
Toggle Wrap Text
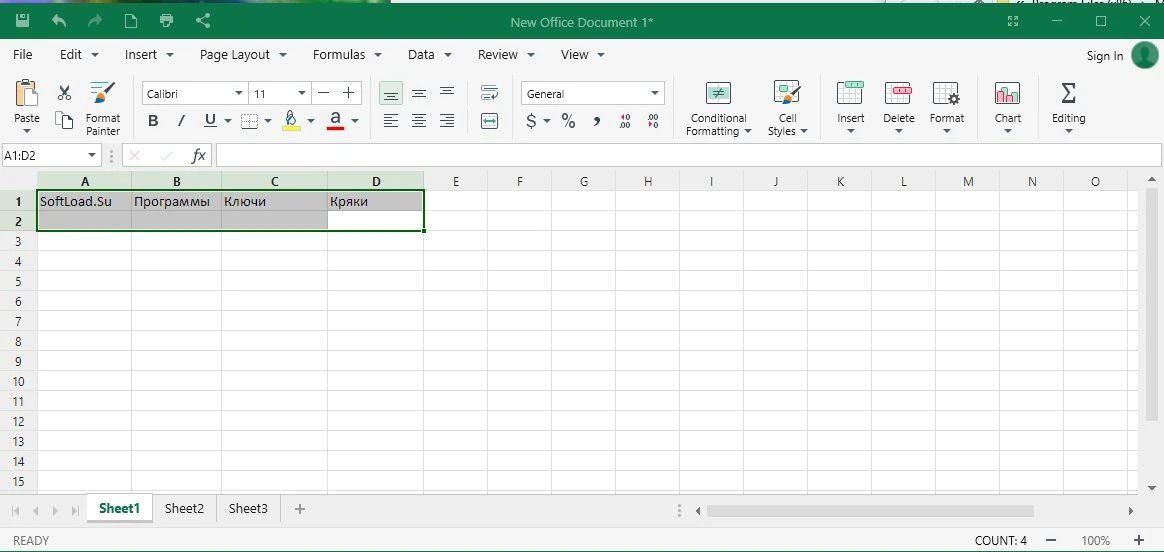(489, 93)
